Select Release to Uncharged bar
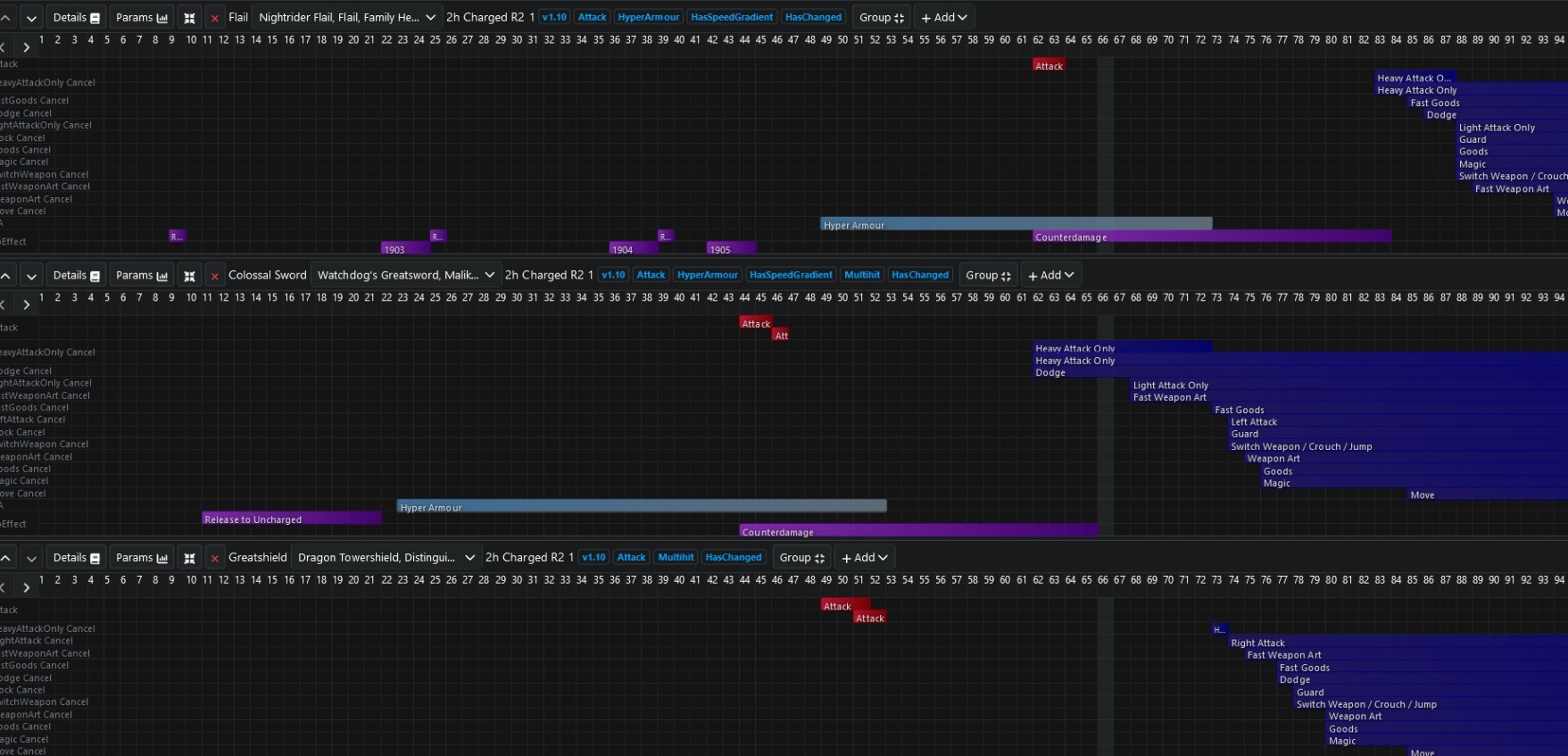 pos(292,519)
